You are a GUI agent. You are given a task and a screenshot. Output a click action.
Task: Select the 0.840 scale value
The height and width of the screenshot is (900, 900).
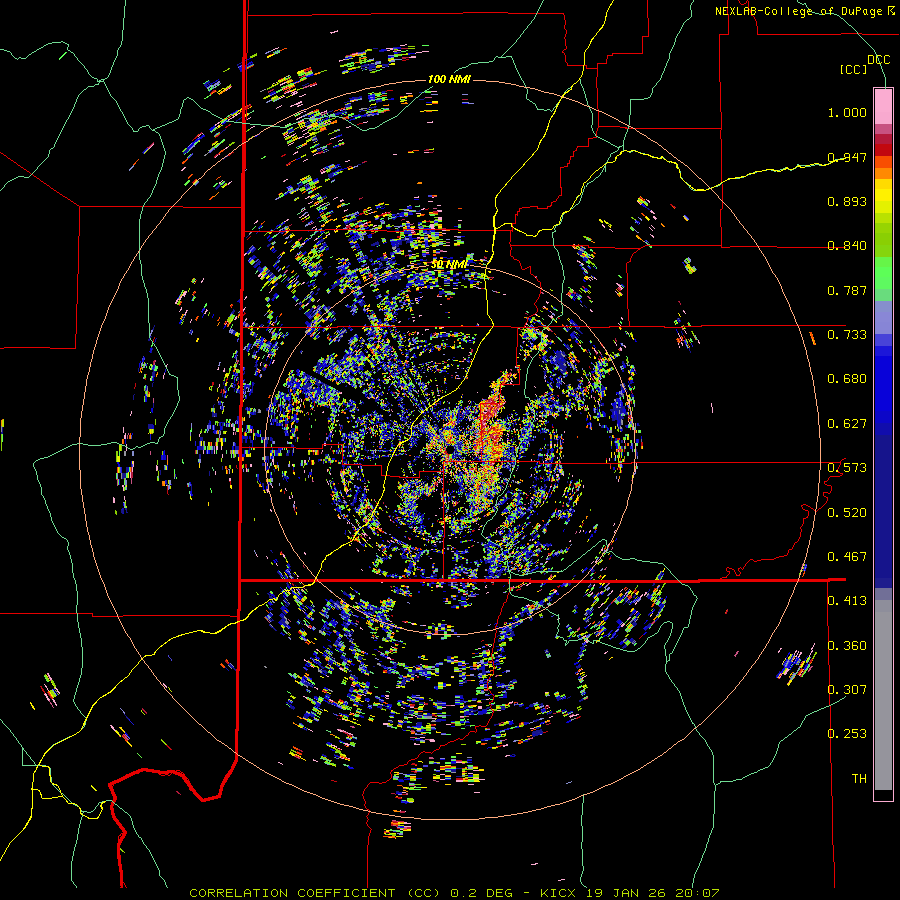click(x=847, y=246)
